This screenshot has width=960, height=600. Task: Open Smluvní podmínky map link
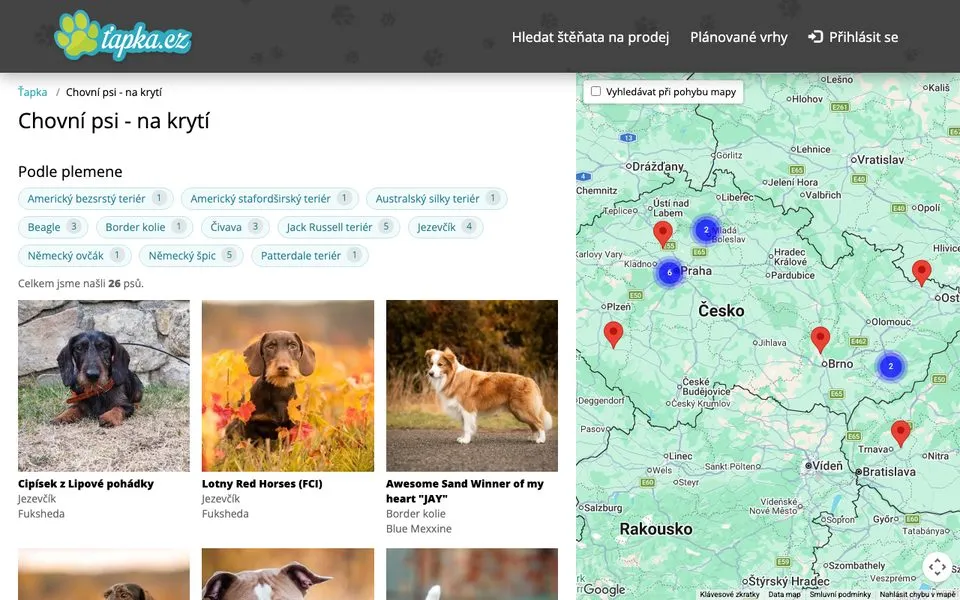point(840,594)
